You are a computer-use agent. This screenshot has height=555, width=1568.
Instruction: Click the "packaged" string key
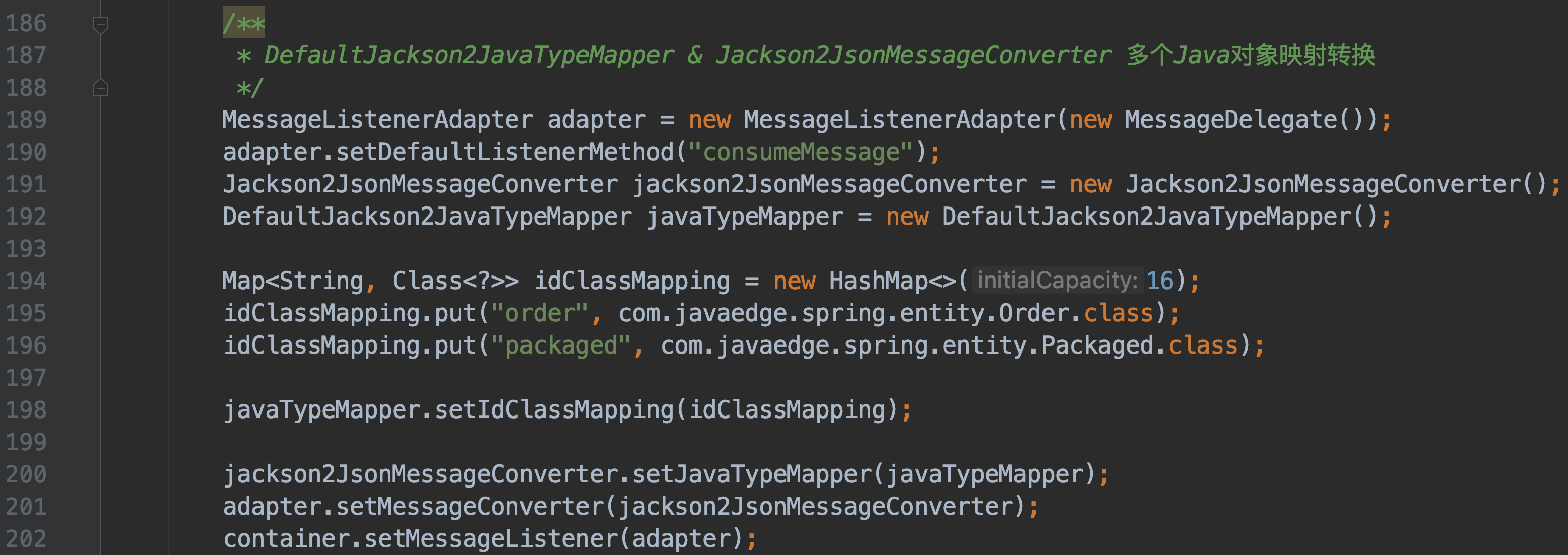click(561, 345)
